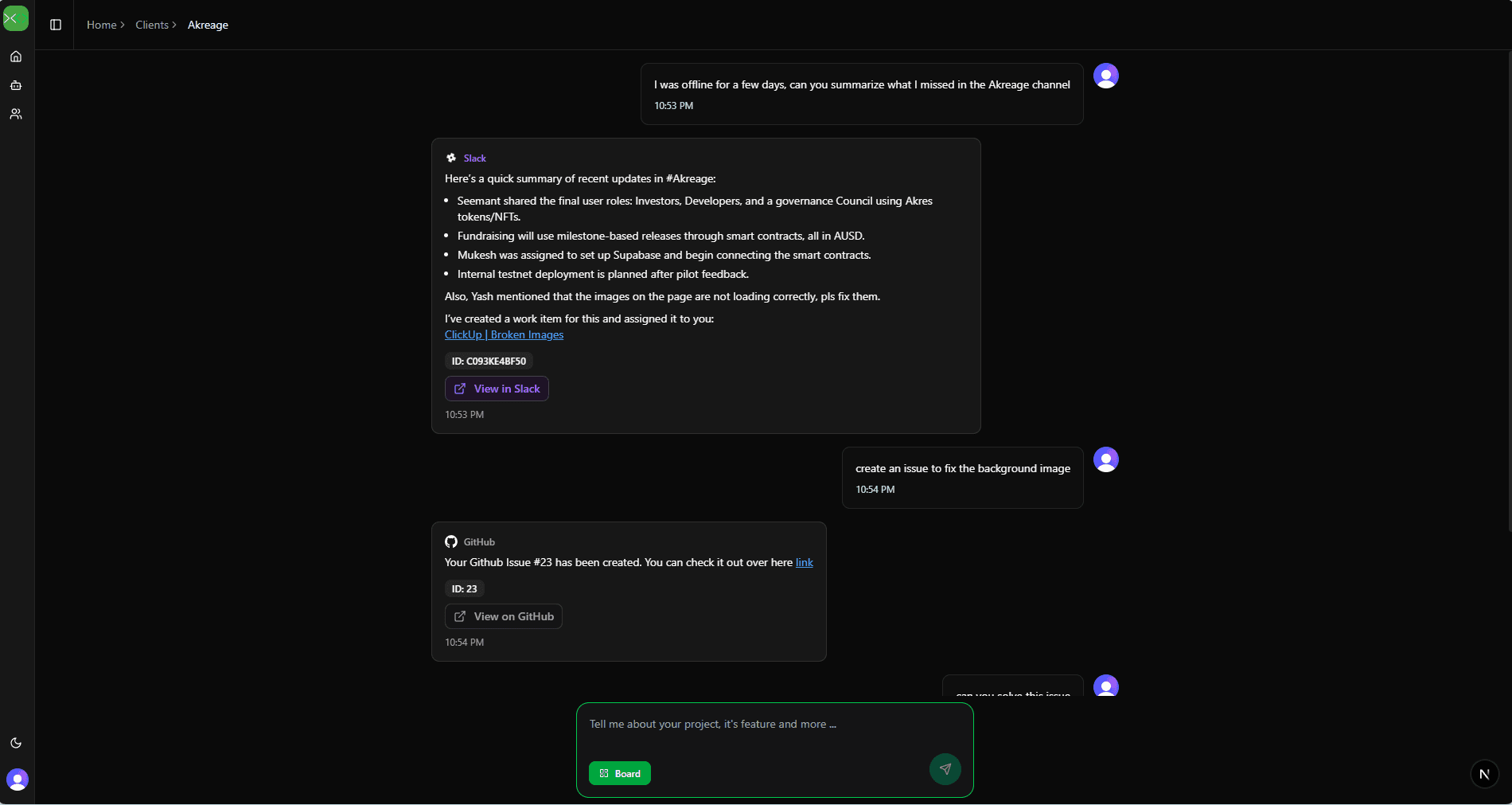
Task: Click the View on GitHub button
Action: (503, 616)
